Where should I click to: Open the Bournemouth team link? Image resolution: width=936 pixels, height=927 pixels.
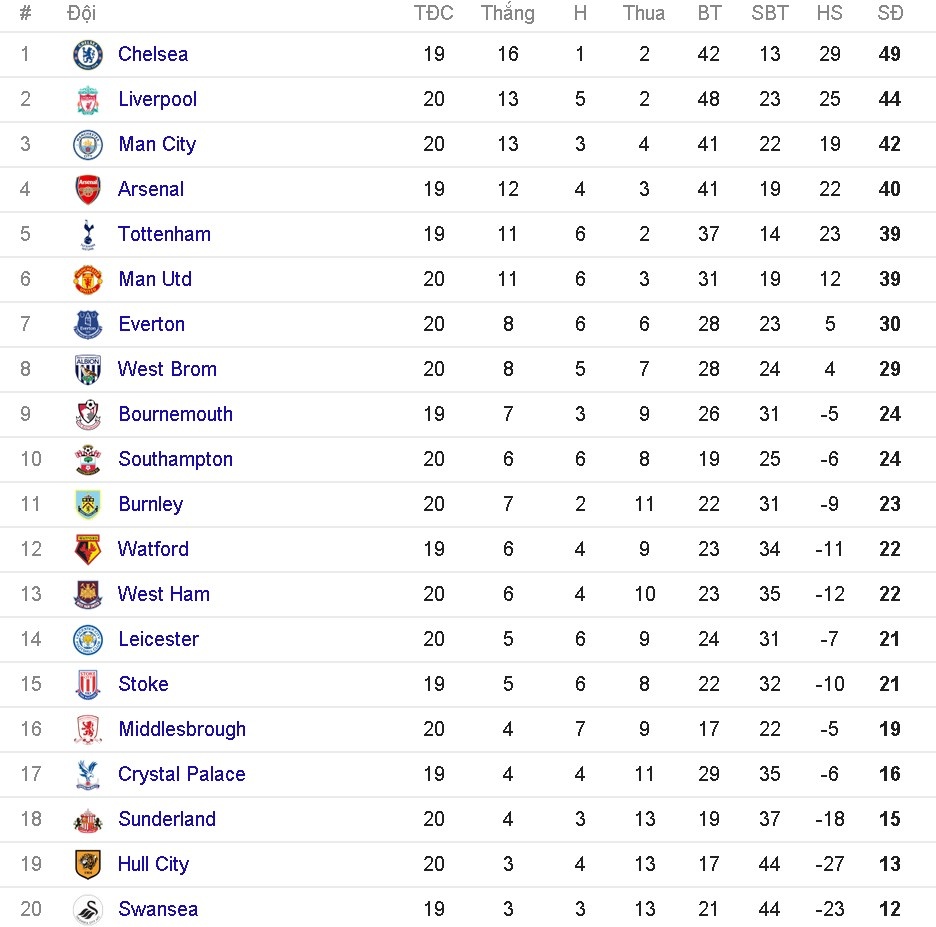click(175, 414)
